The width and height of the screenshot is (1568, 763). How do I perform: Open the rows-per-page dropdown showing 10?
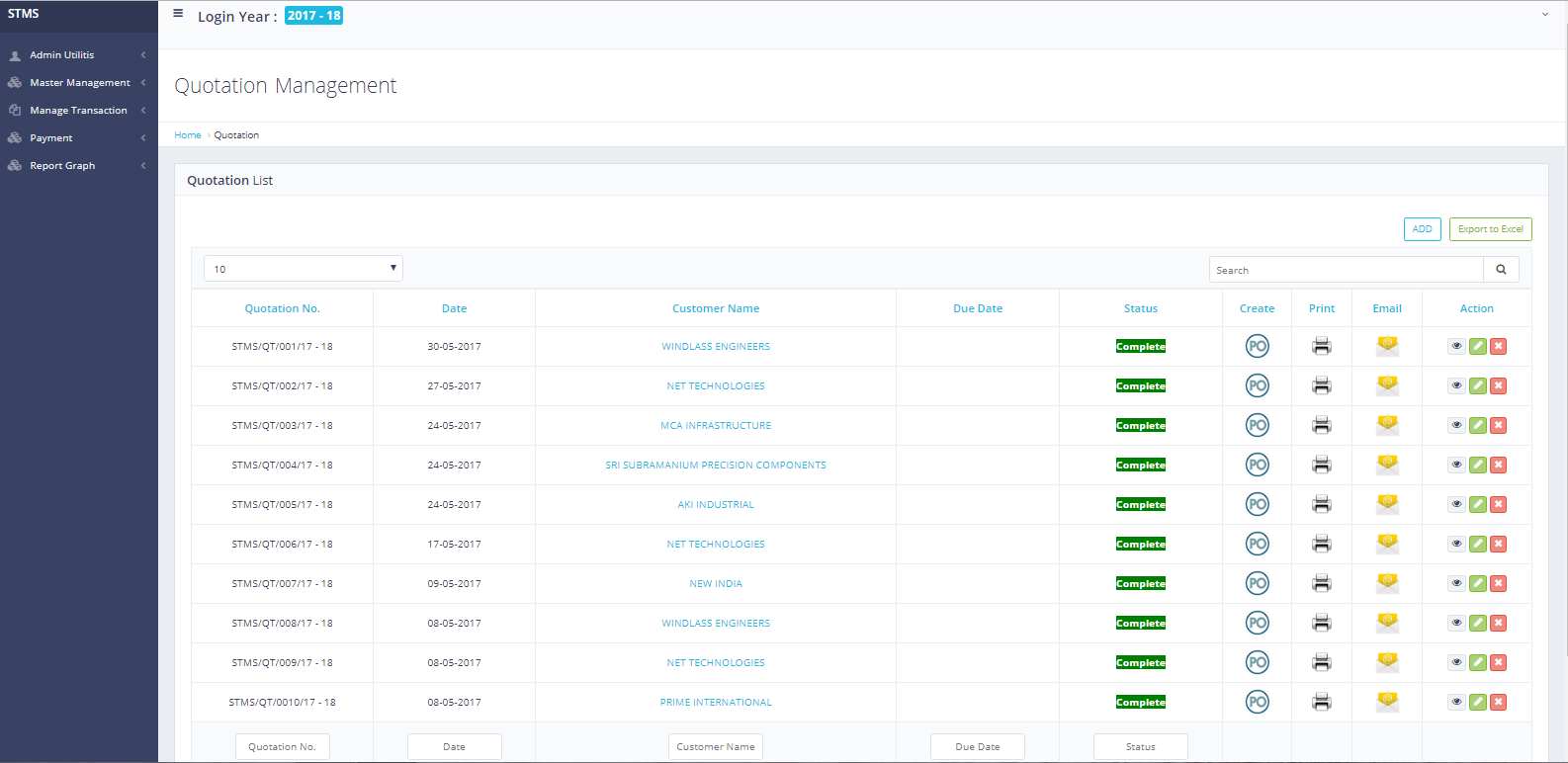click(303, 269)
